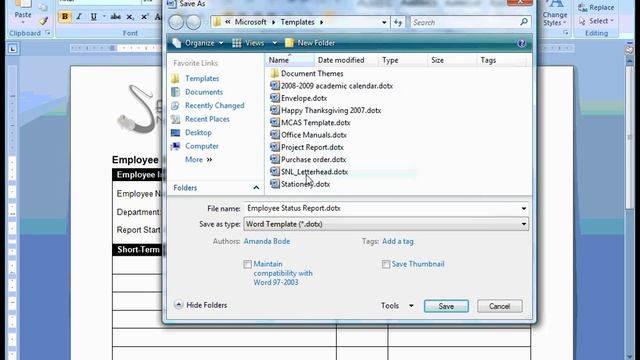Go back with dialog Back arrow
This screenshot has height=360, width=640.
(x=176, y=22)
